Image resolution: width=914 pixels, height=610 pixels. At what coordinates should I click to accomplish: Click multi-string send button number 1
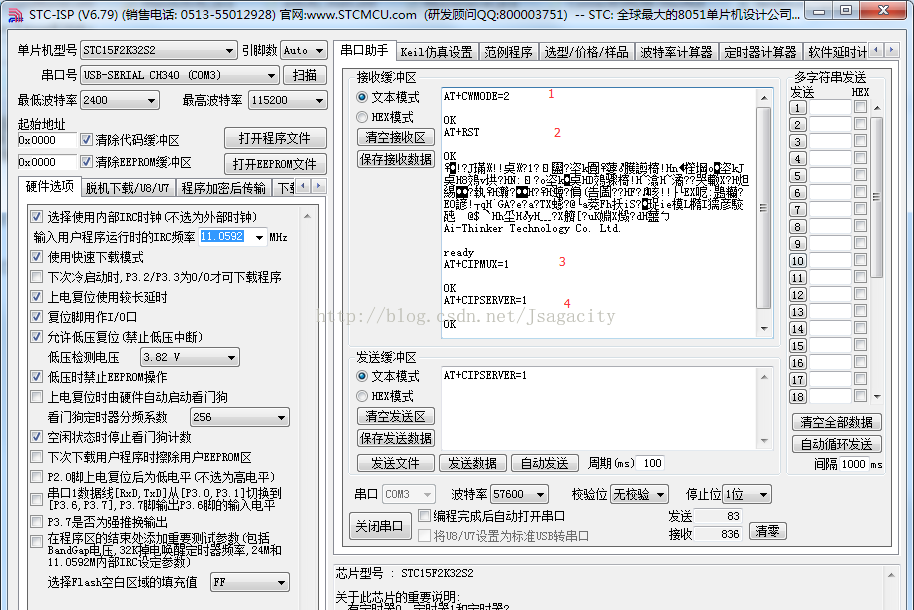pyautogui.click(x=797, y=108)
